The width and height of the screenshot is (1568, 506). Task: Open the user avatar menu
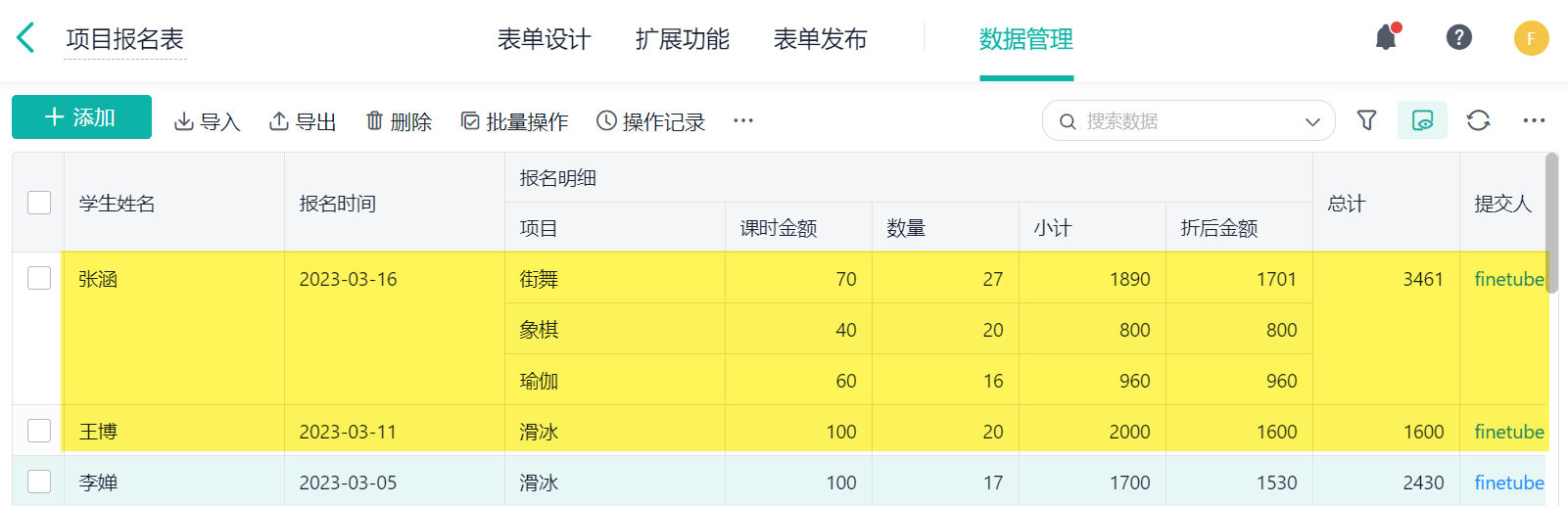1531,39
